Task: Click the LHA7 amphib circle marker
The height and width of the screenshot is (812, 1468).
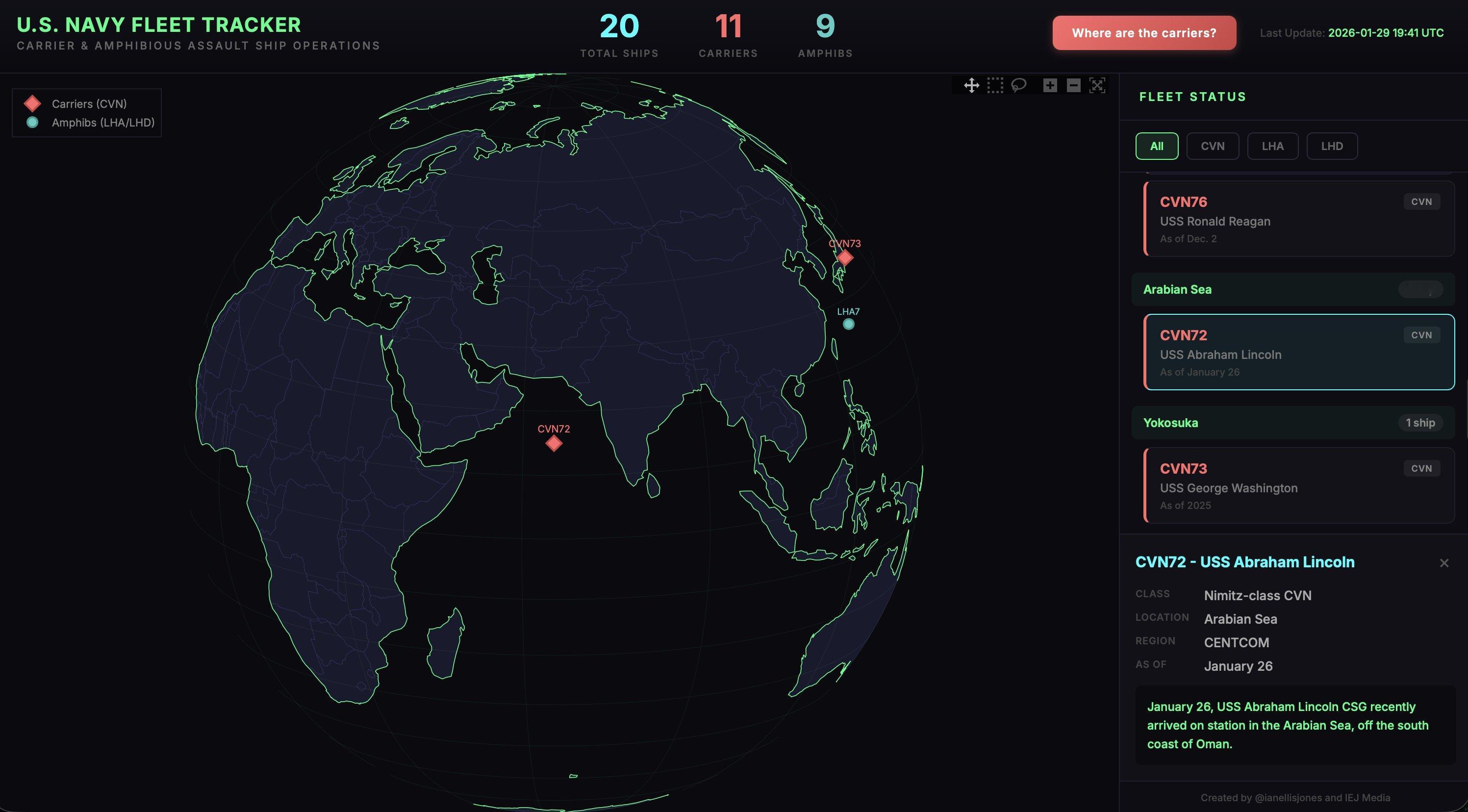Action: (x=848, y=324)
